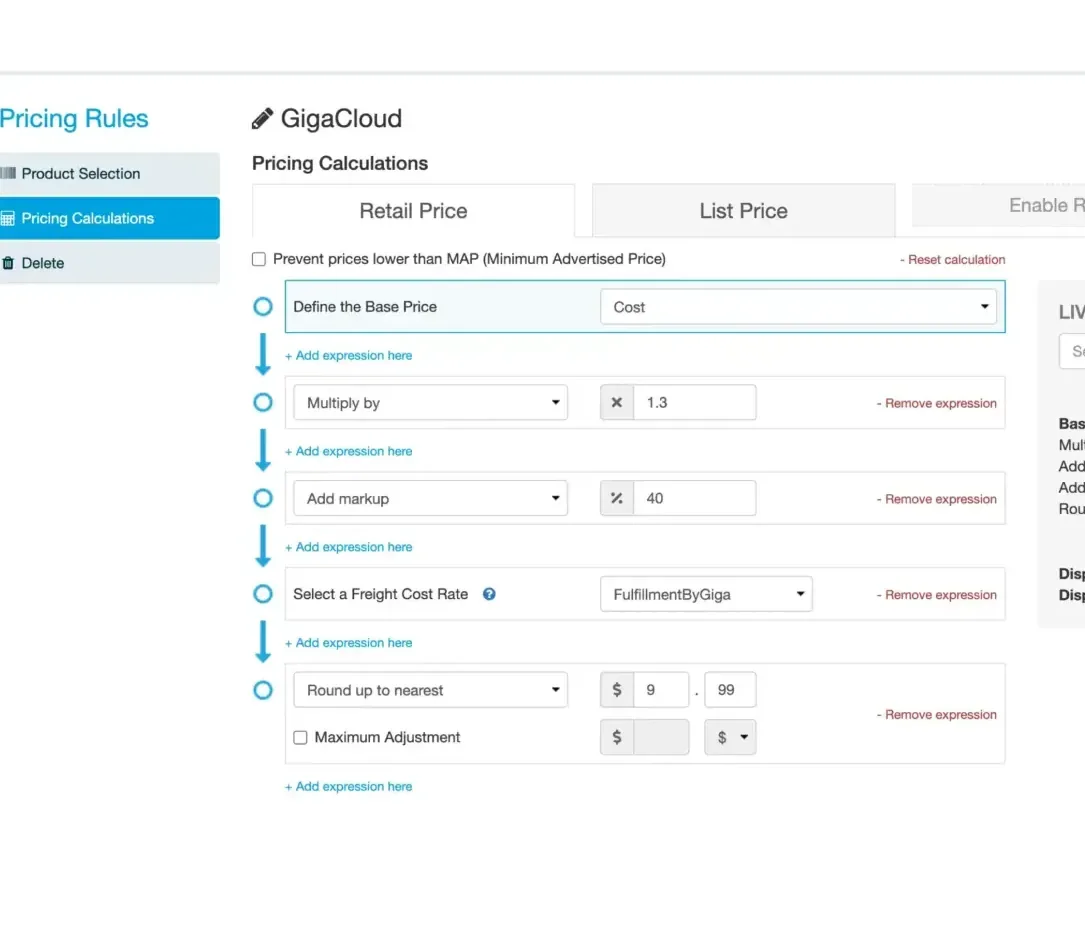Click the Reset calculation link
The width and height of the screenshot is (1085, 927).
pyautogui.click(x=952, y=259)
